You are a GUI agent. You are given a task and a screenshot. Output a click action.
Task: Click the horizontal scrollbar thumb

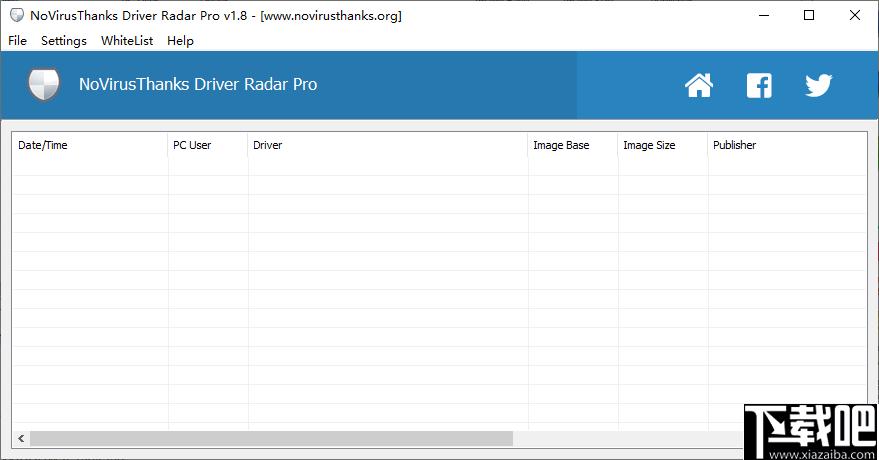point(271,439)
